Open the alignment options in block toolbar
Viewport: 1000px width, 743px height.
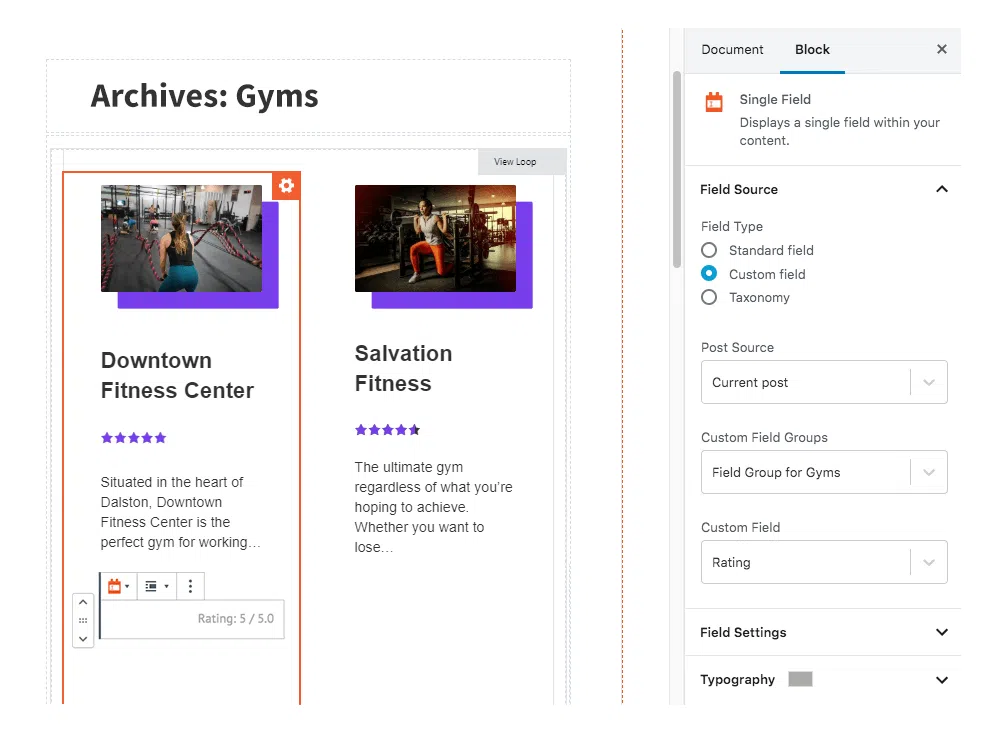[156, 586]
